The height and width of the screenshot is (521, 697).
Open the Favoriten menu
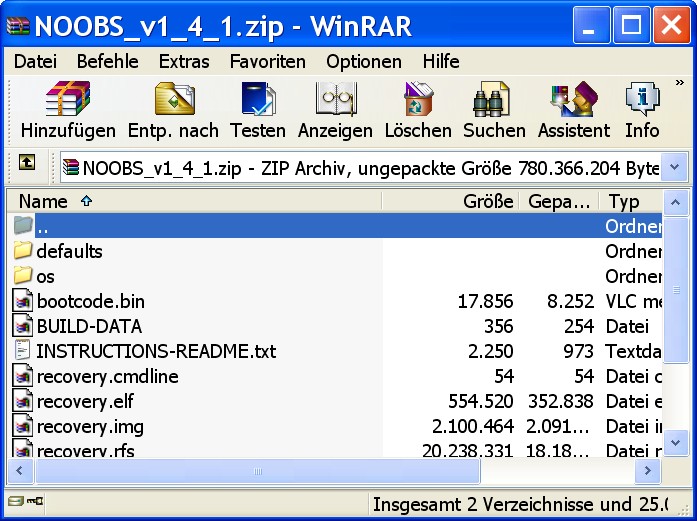[x=268, y=61]
